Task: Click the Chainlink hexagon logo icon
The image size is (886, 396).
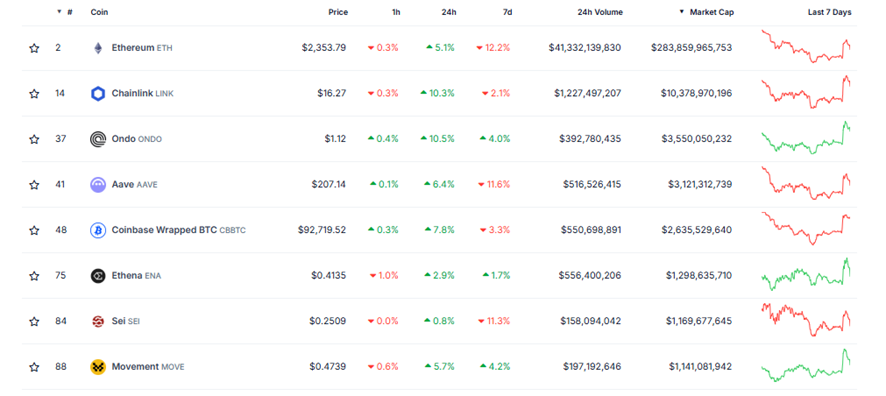Action: (x=98, y=94)
